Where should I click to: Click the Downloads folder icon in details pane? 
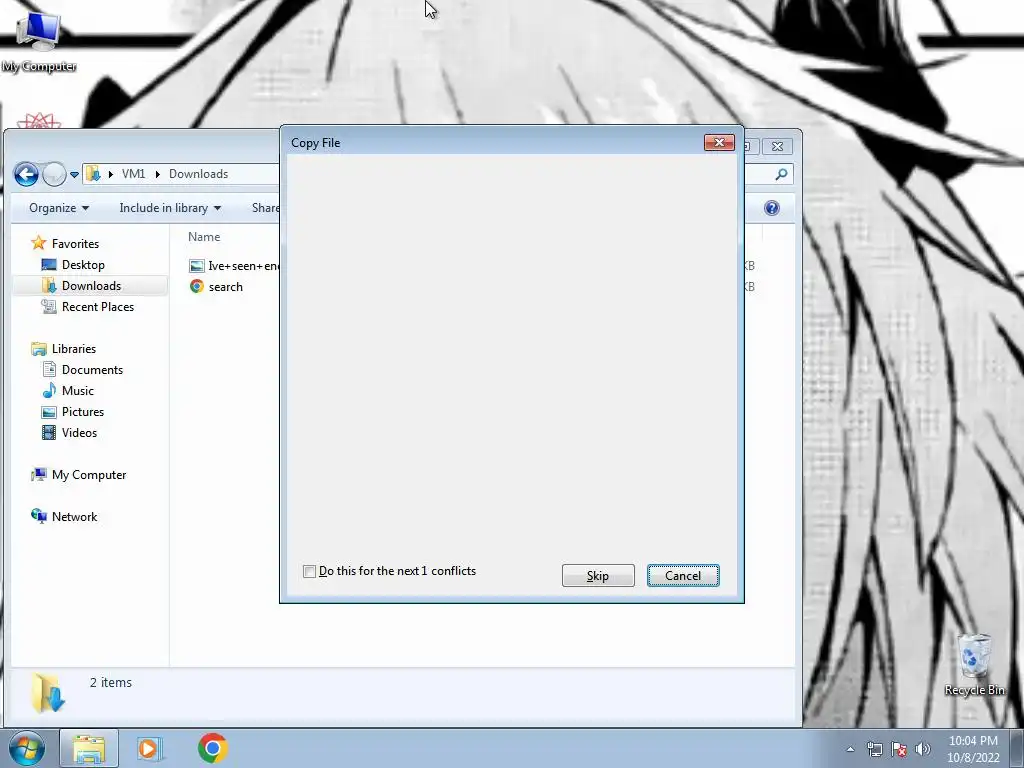click(48, 693)
